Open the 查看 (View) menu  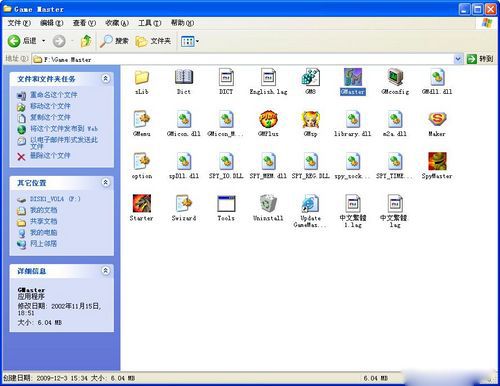click(84, 23)
